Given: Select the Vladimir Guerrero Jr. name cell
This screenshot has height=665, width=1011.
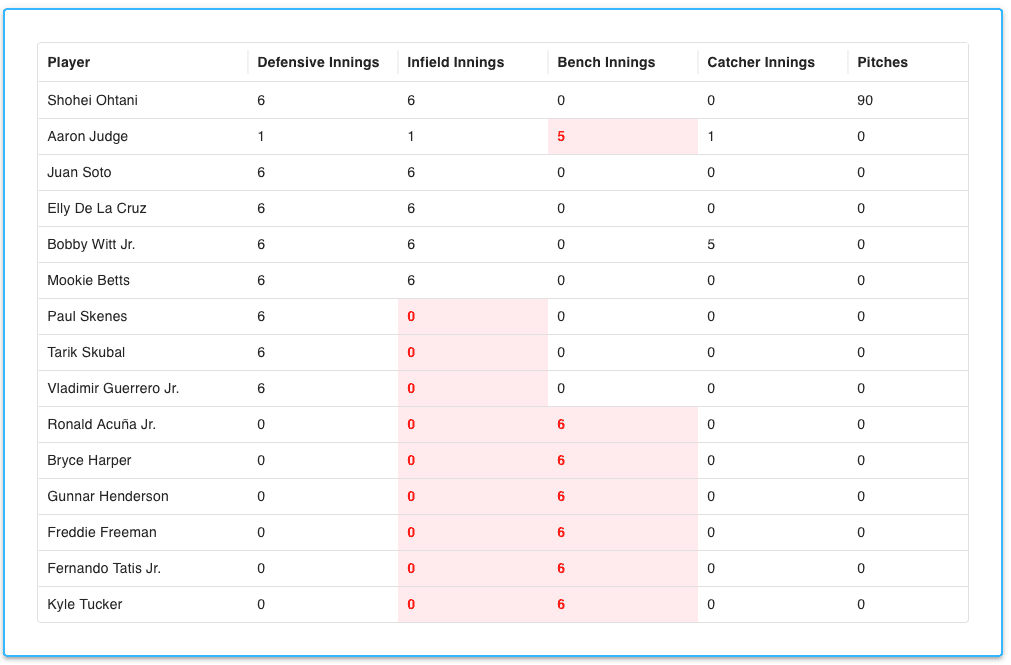Looking at the screenshot, I should click(x=113, y=388).
